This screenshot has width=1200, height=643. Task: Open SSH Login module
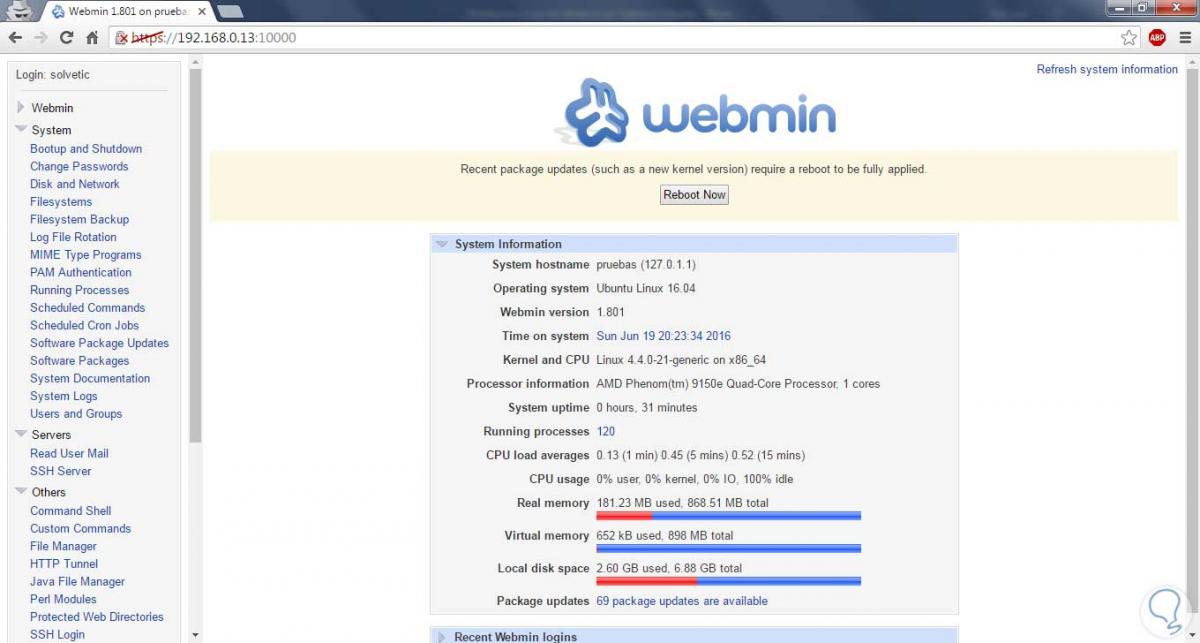coord(57,634)
